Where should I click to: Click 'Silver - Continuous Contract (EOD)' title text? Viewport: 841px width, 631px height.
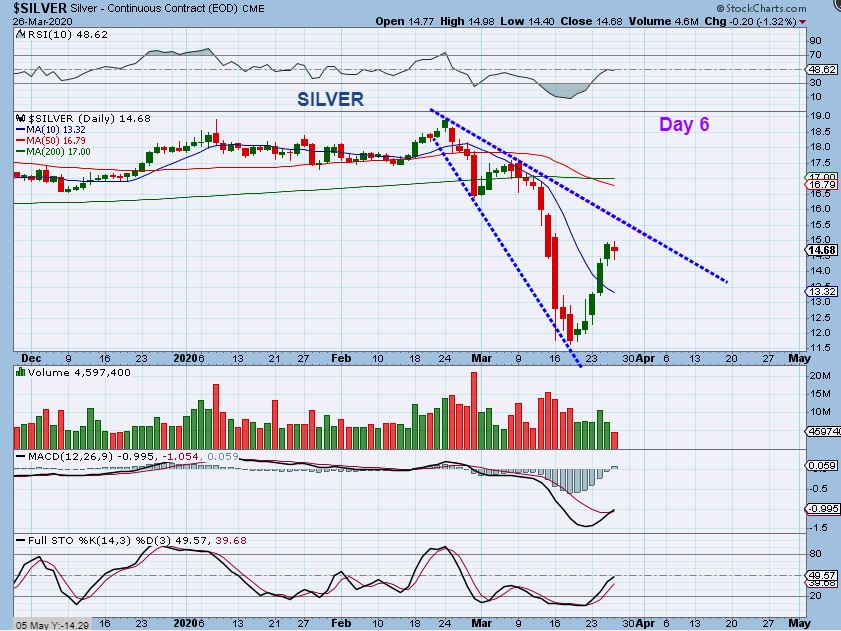[x=155, y=9]
